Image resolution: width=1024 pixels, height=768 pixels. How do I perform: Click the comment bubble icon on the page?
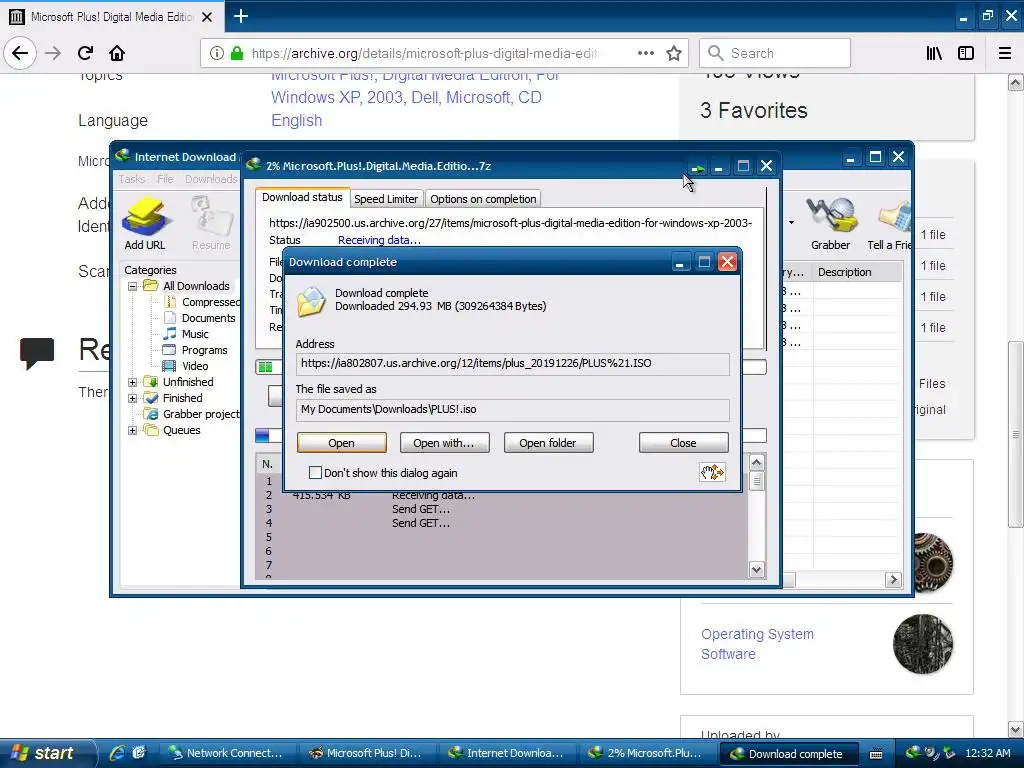tap(37, 353)
